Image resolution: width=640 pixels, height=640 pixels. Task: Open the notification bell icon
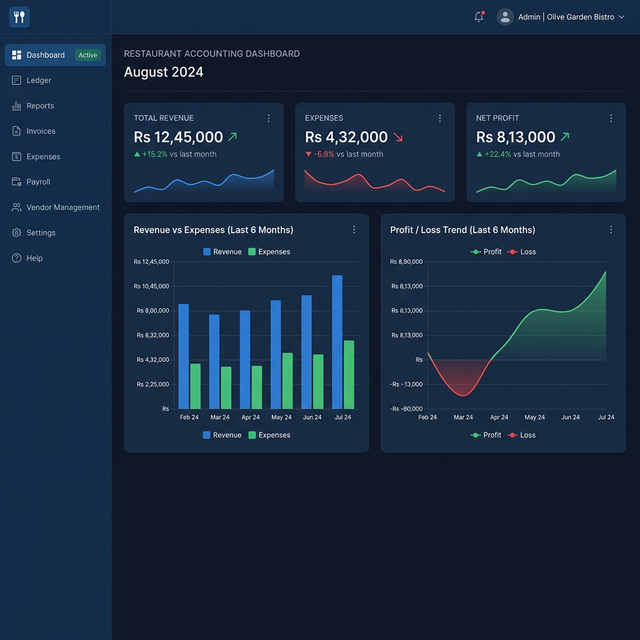pos(479,17)
